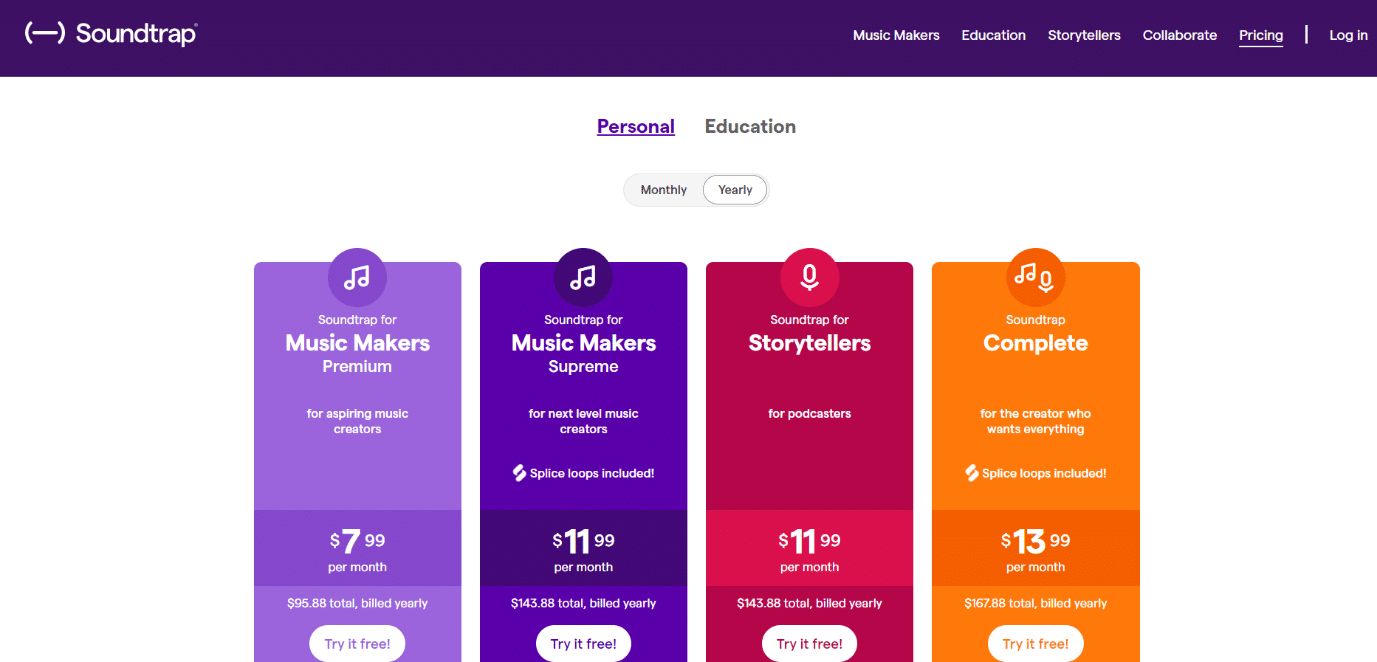This screenshot has width=1377, height=662.
Task: Select the Education pricing tab
Action: (x=750, y=127)
